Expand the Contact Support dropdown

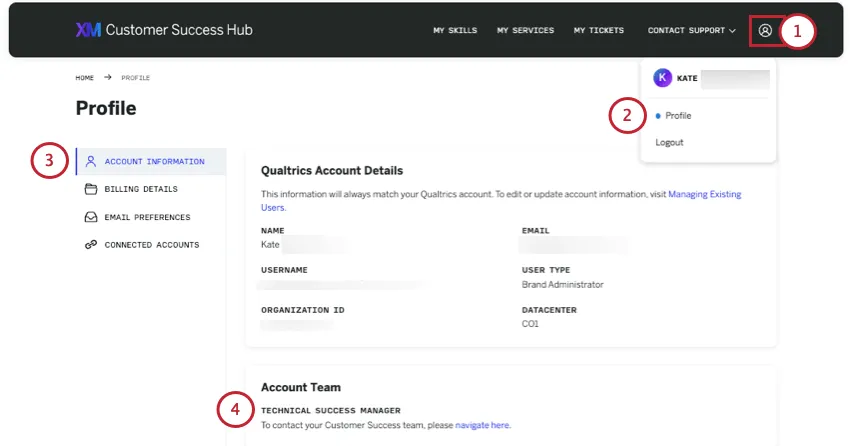click(686, 31)
